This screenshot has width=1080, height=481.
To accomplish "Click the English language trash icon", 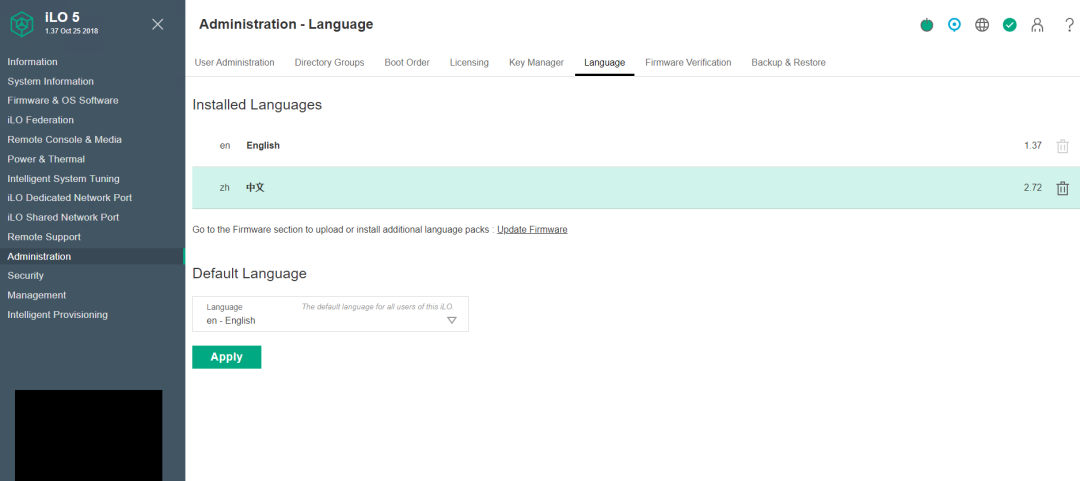I will coord(1063,146).
